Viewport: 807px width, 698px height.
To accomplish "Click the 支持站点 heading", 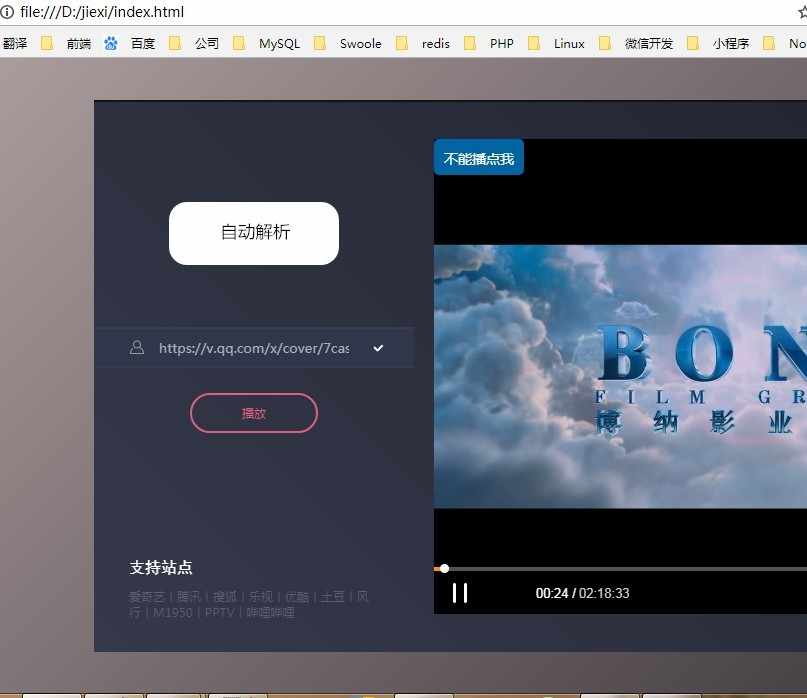I will click(x=161, y=567).
